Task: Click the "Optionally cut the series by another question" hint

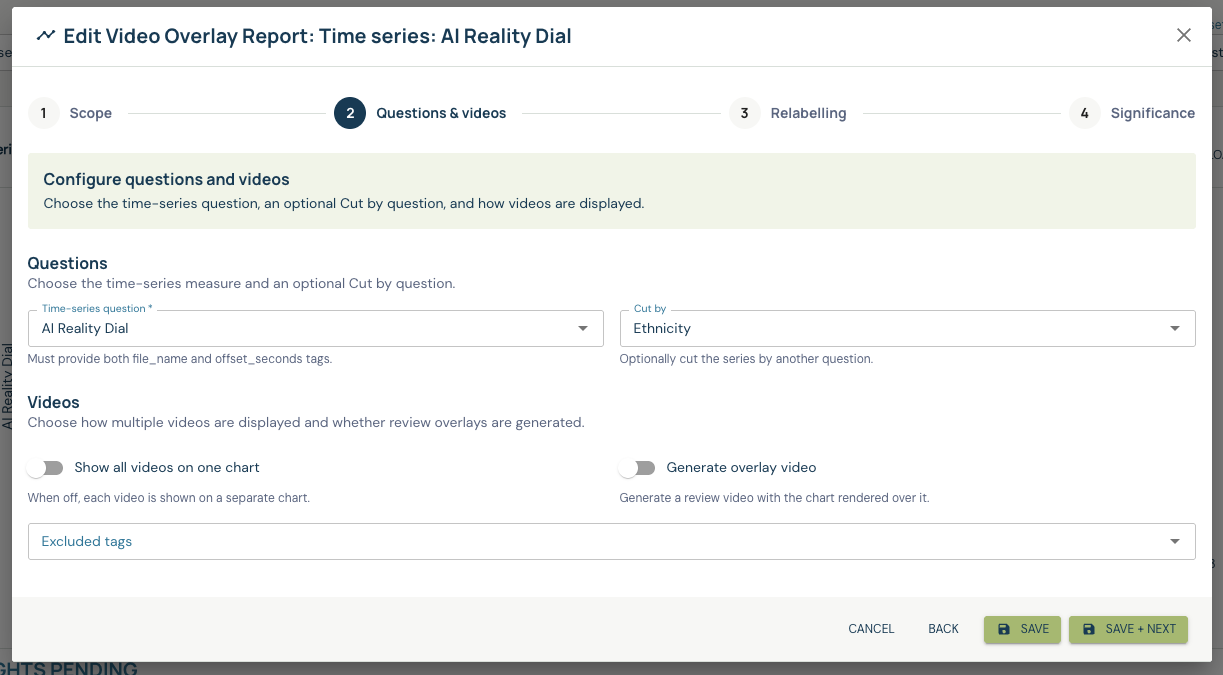Action: [x=746, y=358]
